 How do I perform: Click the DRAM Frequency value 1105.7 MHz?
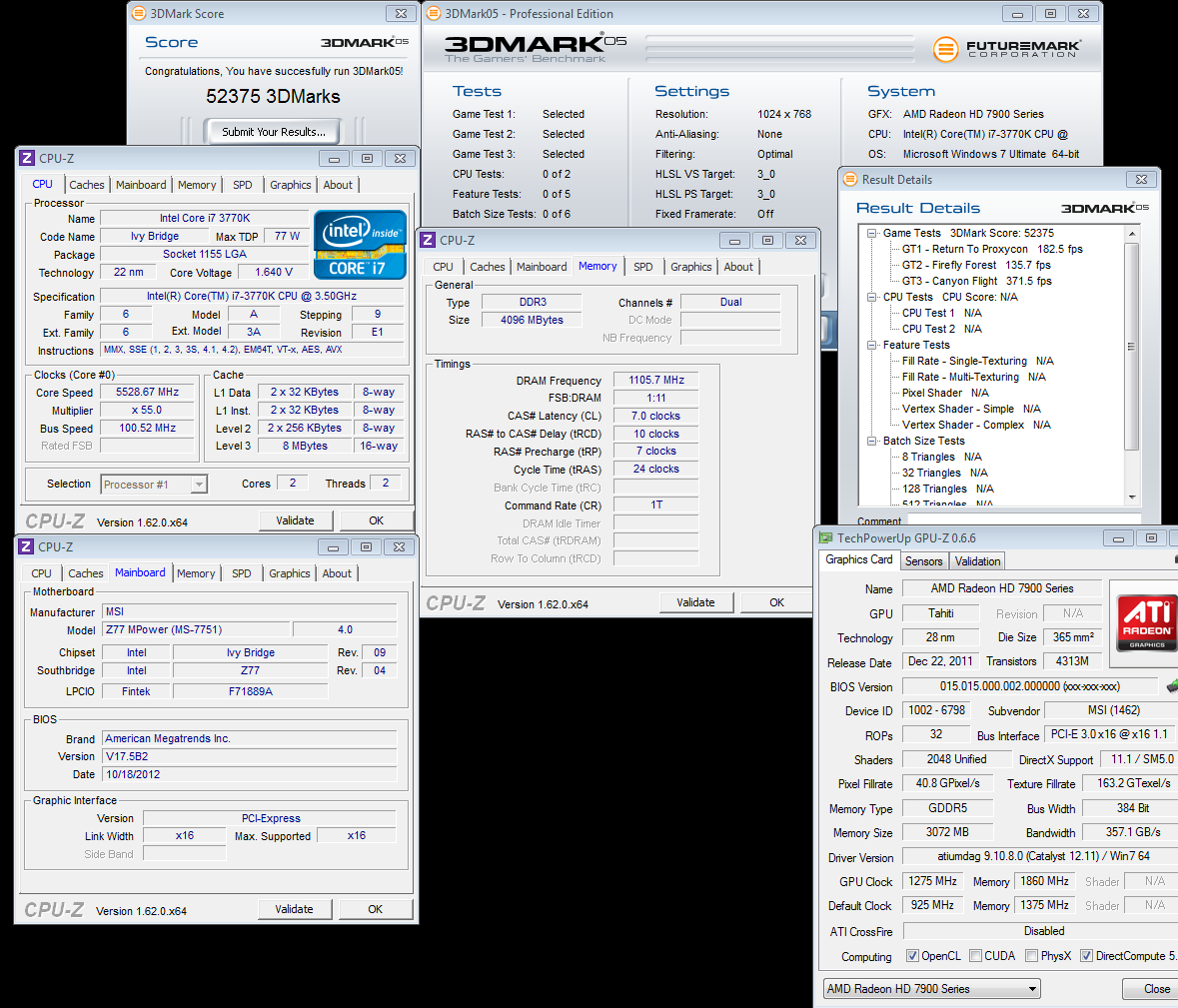[655, 380]
